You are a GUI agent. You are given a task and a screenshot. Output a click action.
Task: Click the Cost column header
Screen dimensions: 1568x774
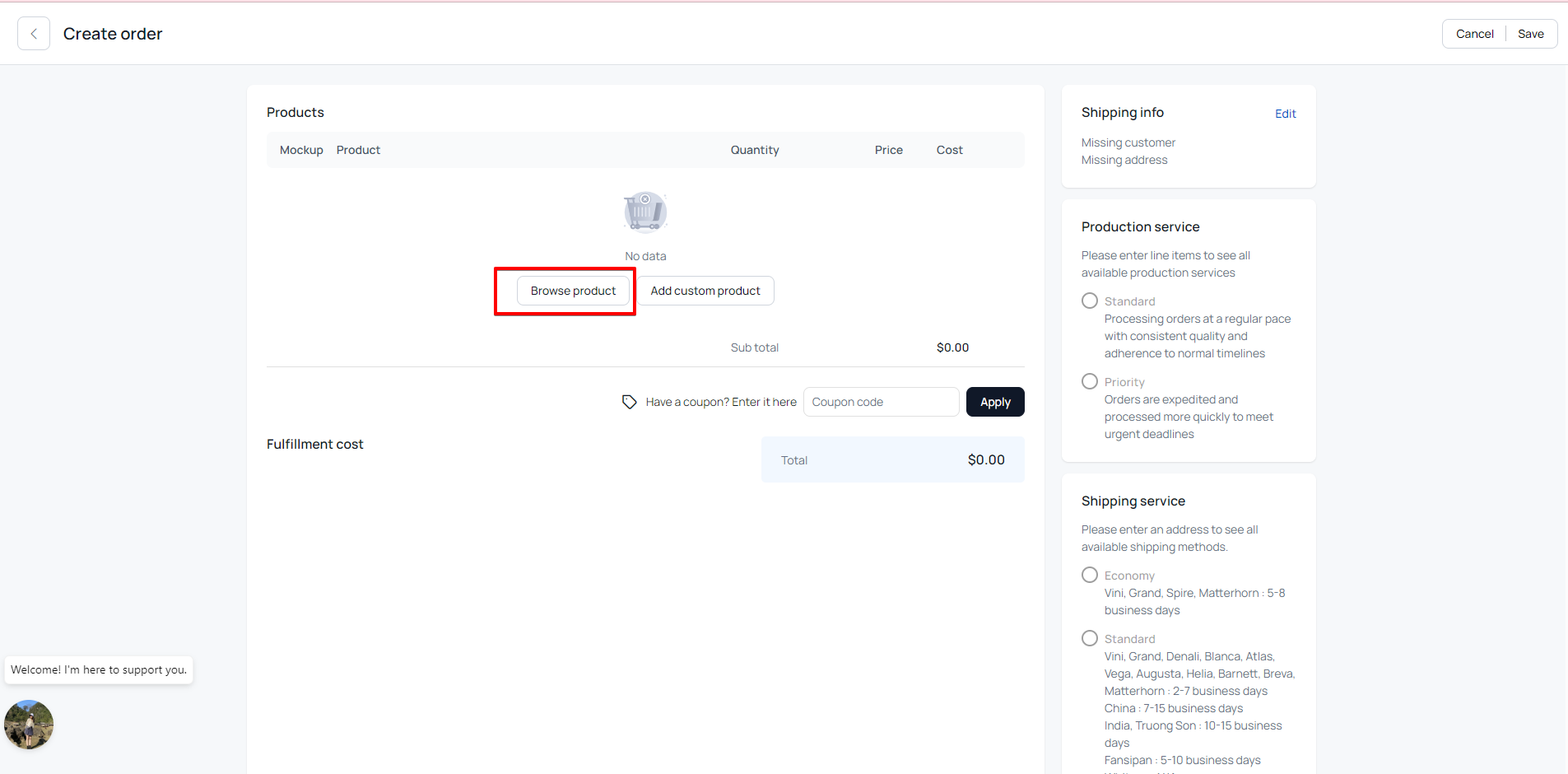[x=949, y=150]
